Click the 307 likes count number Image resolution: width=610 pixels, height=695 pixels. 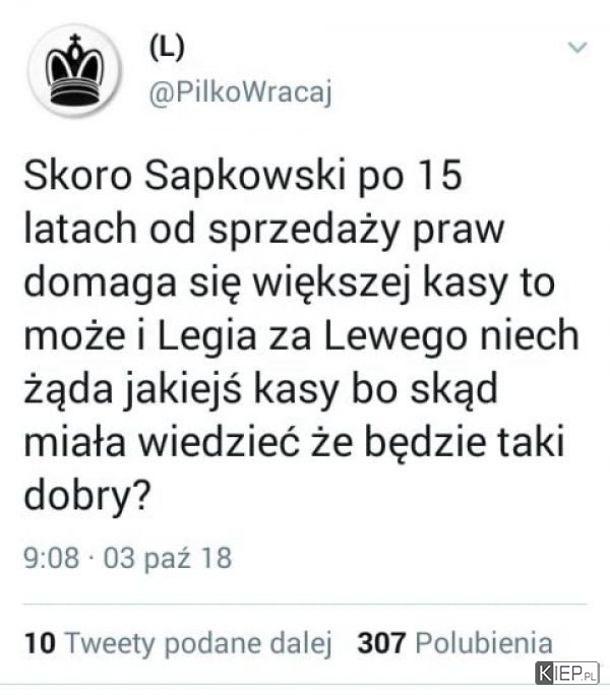[381, 643]
